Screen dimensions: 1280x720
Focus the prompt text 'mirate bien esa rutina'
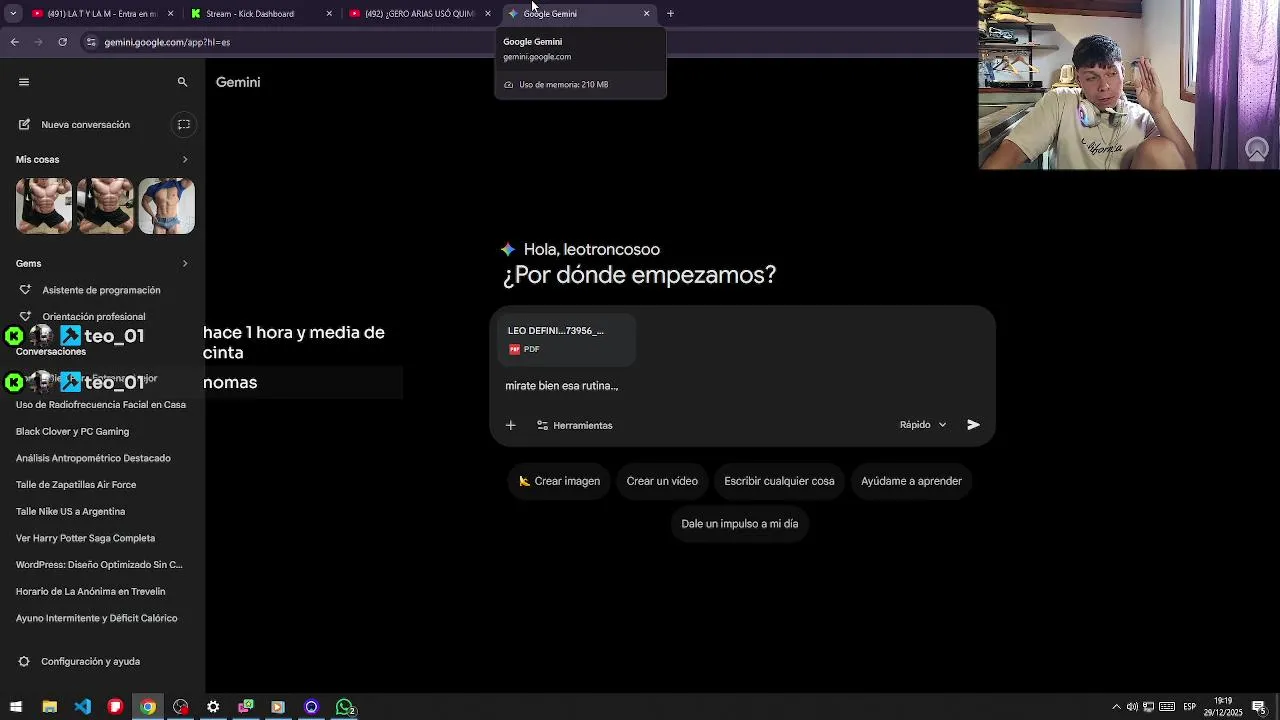[562, 386]
